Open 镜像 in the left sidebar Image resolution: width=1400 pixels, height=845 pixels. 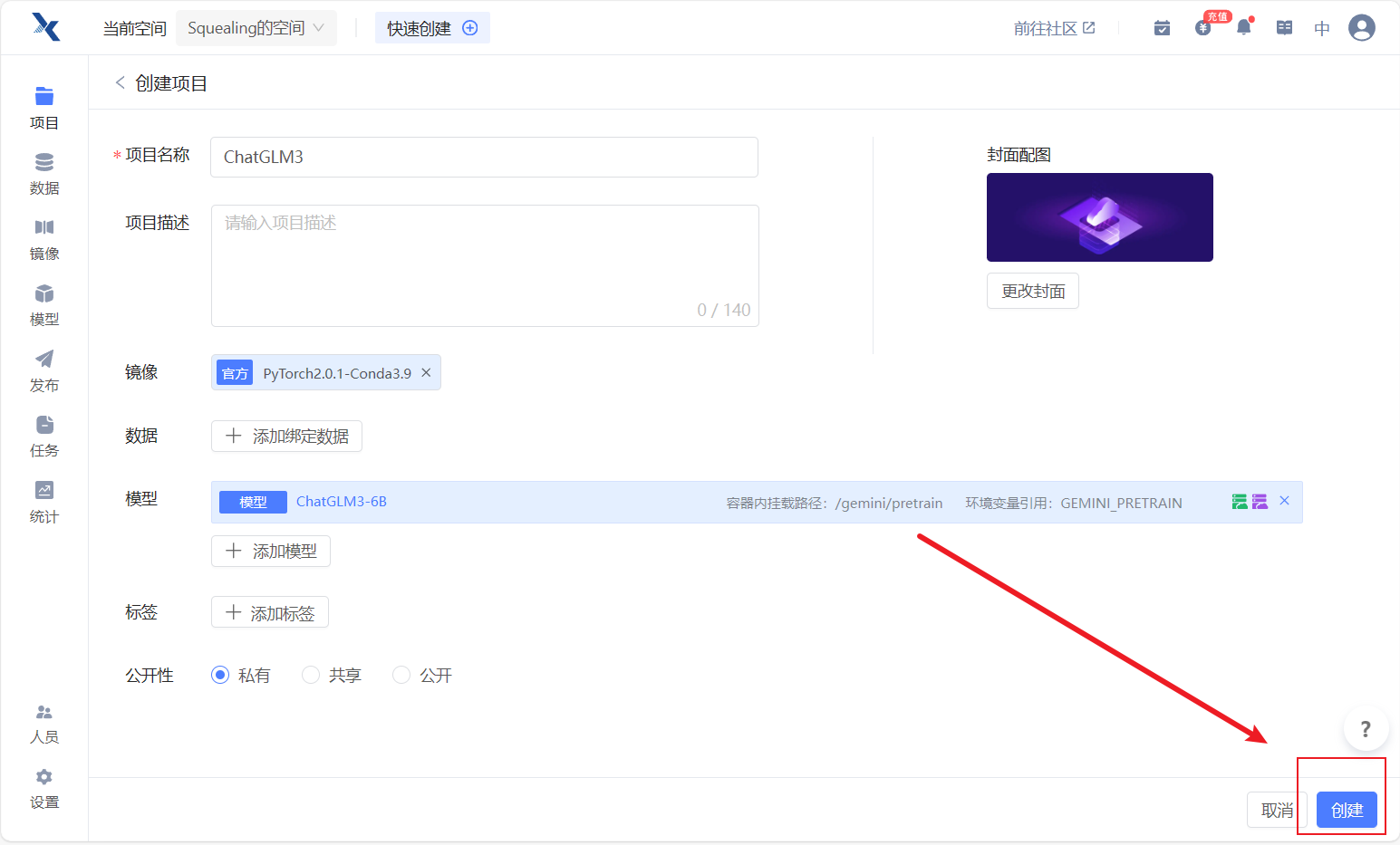[x=43, y=239]
